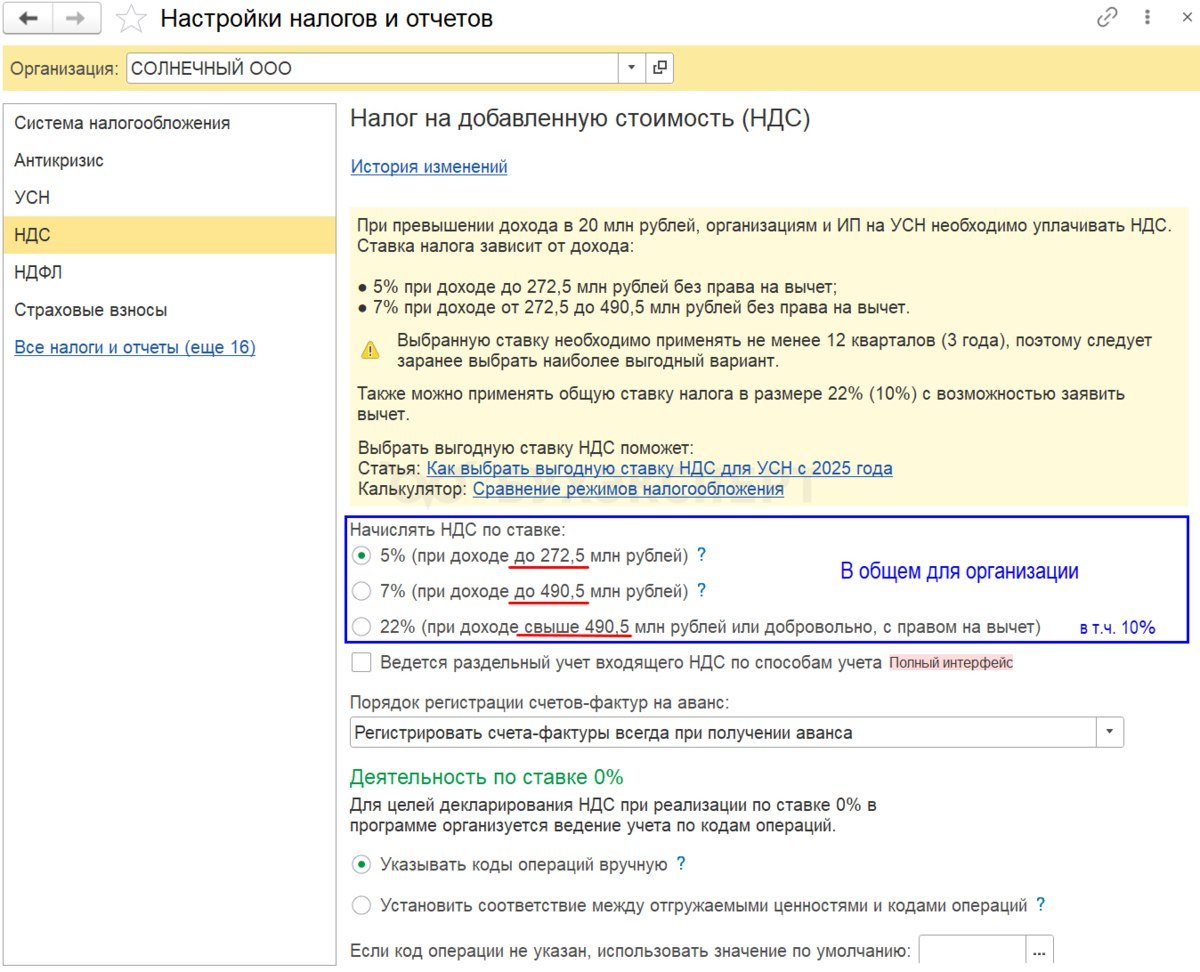Add page to favorites with star icon

pos(131,18)
